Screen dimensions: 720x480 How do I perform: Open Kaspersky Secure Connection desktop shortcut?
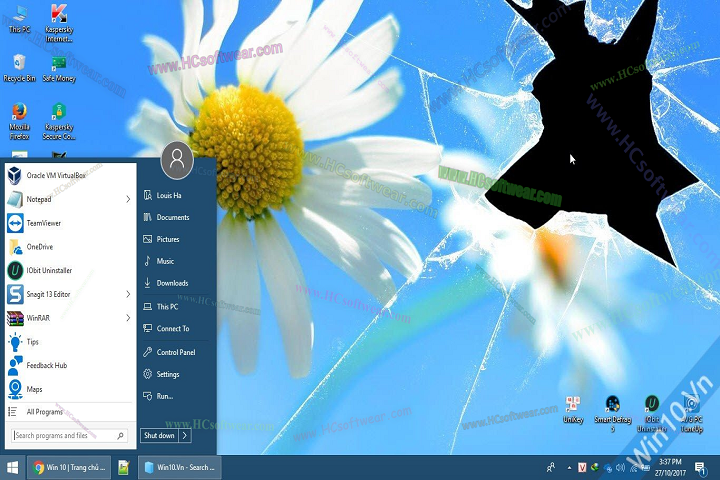[x=59, y=121]
